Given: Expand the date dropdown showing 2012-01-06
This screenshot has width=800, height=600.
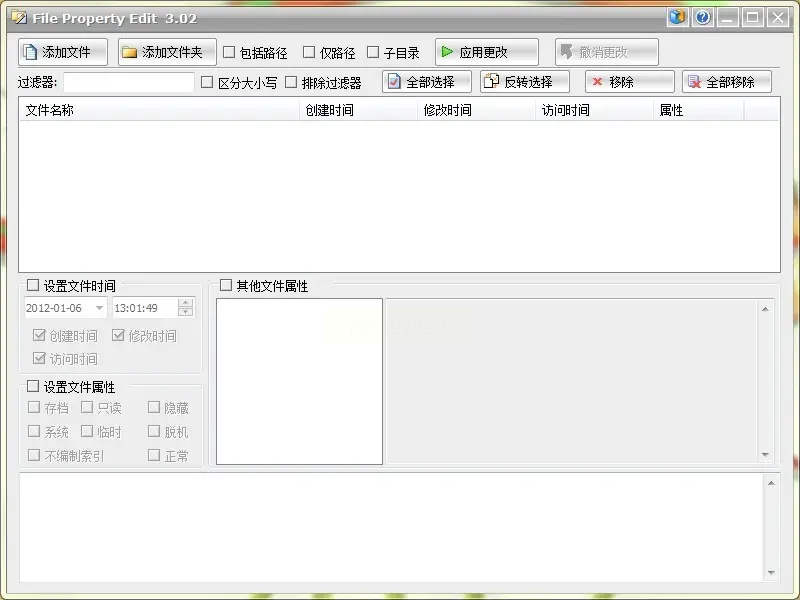Looking at the screenshot, I should (x=99, y=308).
